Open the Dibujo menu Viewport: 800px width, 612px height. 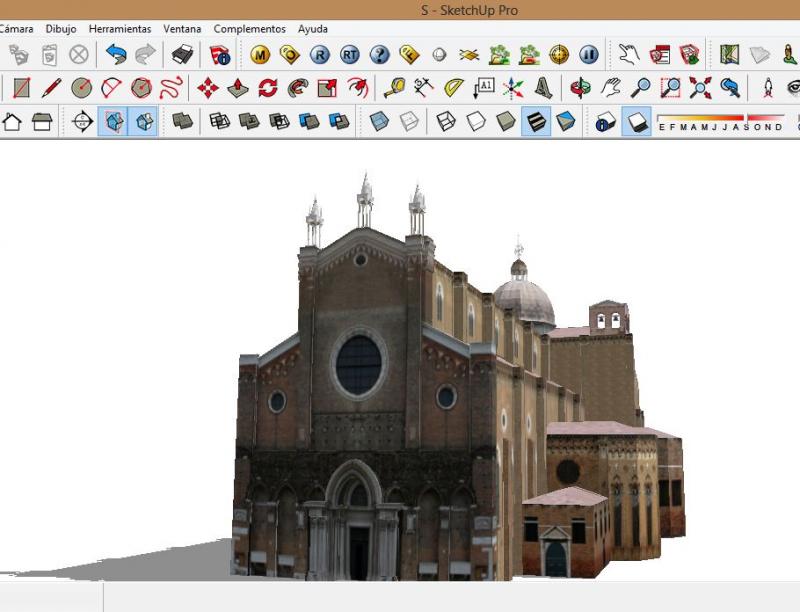click(61, 29)
